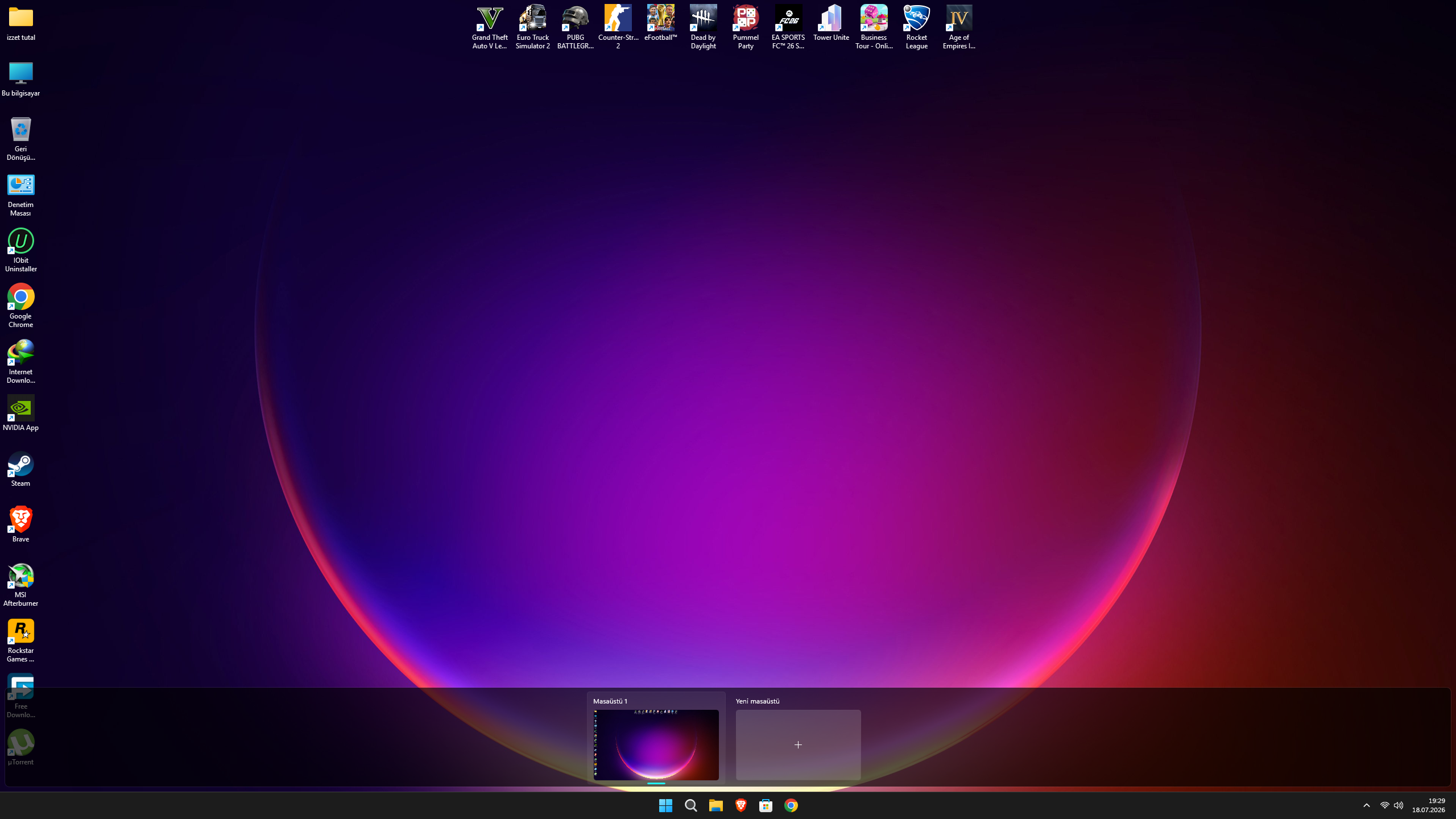Select the Brave browser desktop shortcut
The height and width of the screenshot is (819, 1456).
coord(21,525)
